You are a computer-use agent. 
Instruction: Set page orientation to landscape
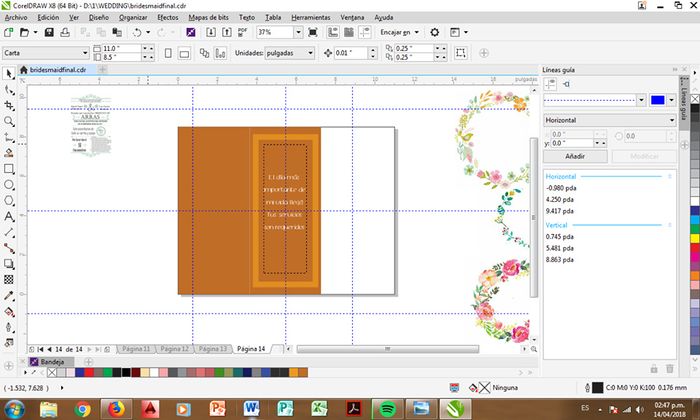185,52
